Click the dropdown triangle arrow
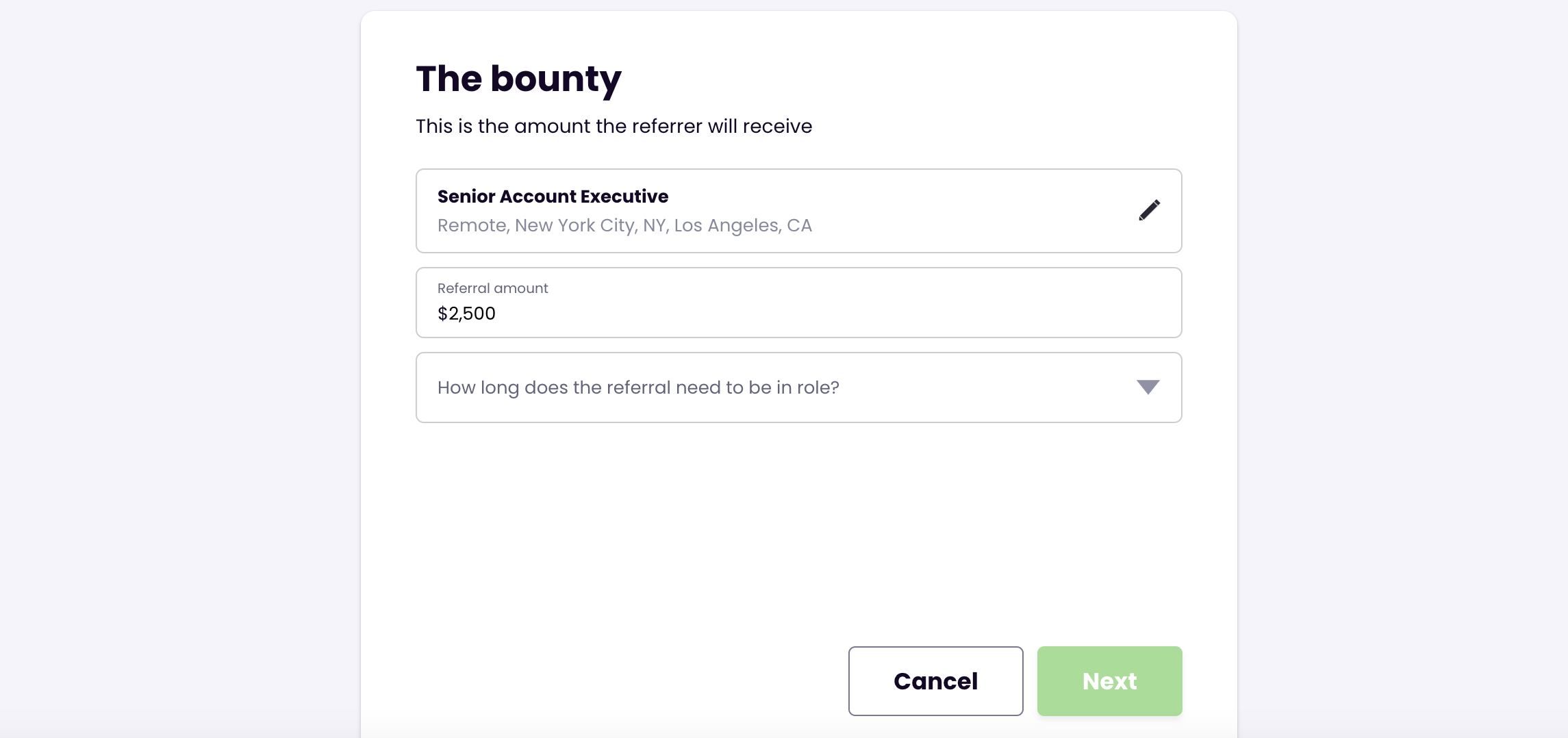Viewport: 1568px width, 738px height. tap(1148, 387)
